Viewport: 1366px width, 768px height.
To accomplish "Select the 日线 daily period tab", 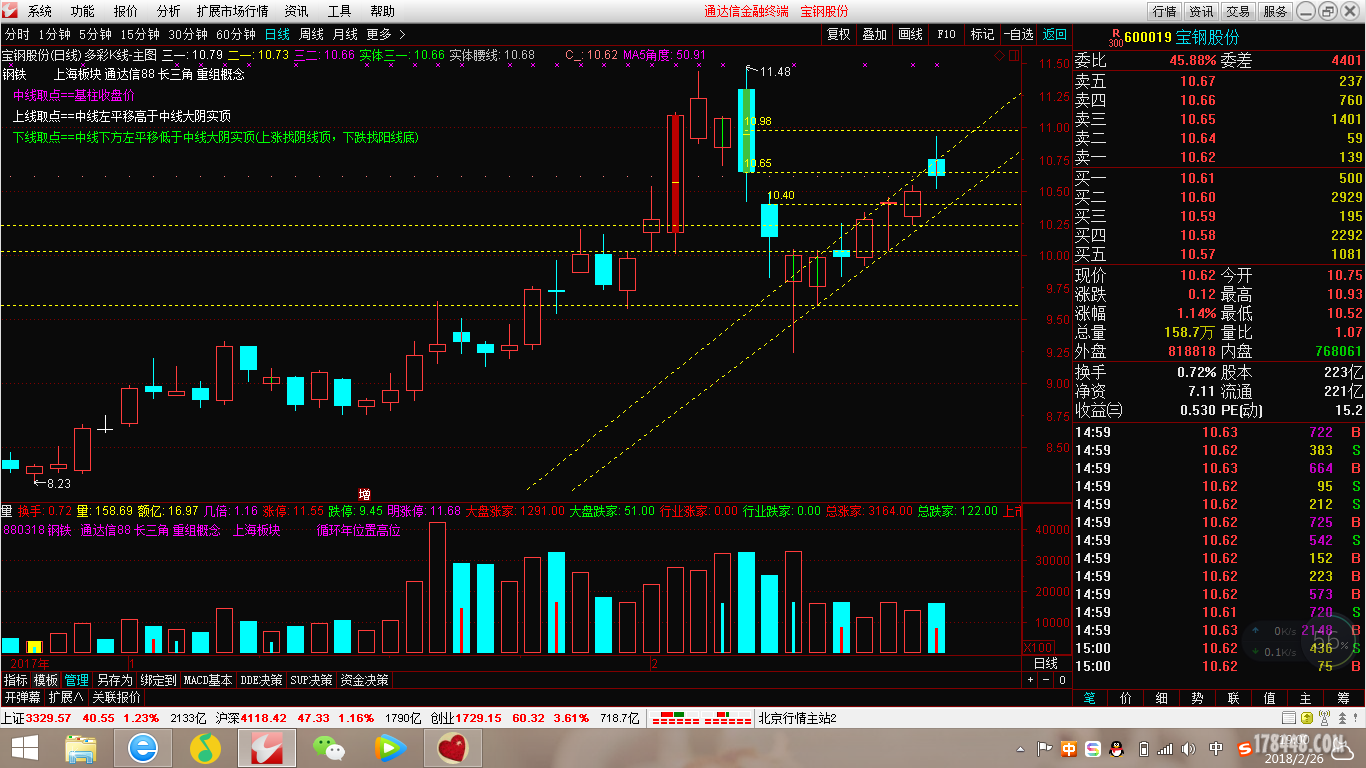I will click(x=277, y=34).
